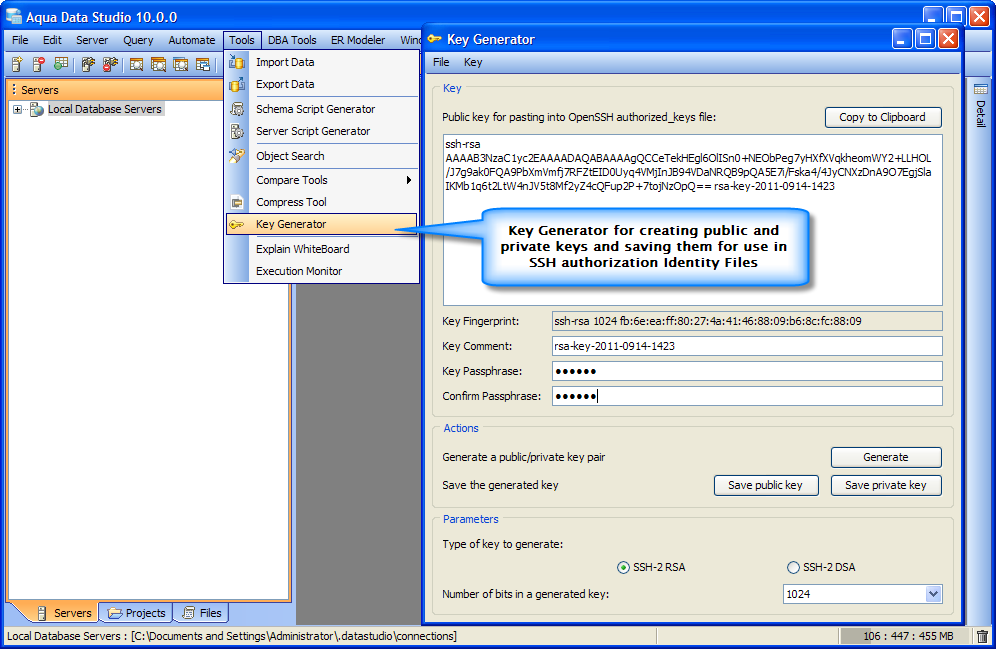The width and height of the screenshot is (996, 649).
Task: Open the Compare Tools submenu arrow
Action: (x=409, y=180)
